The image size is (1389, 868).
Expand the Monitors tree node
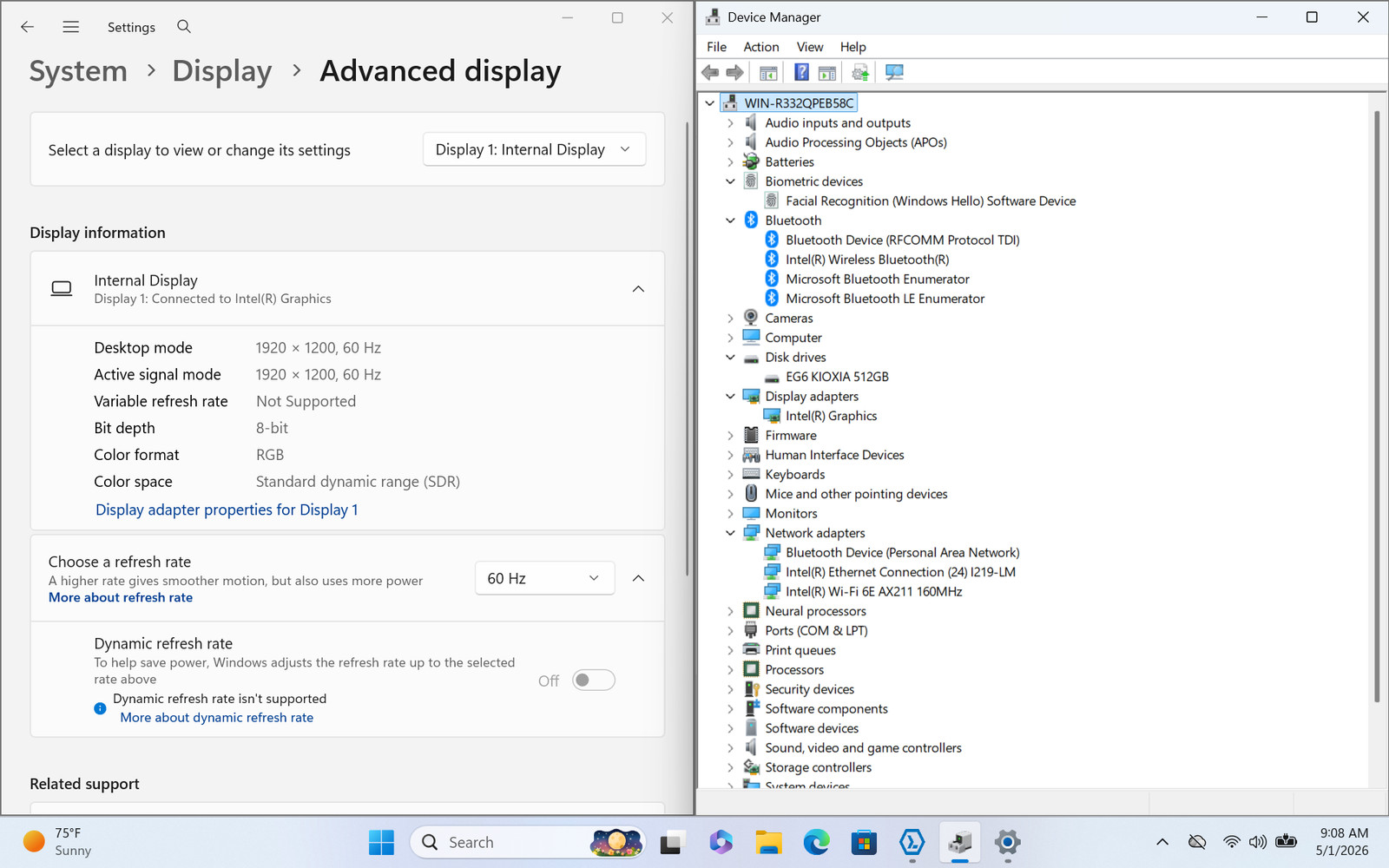click(730, 514)
